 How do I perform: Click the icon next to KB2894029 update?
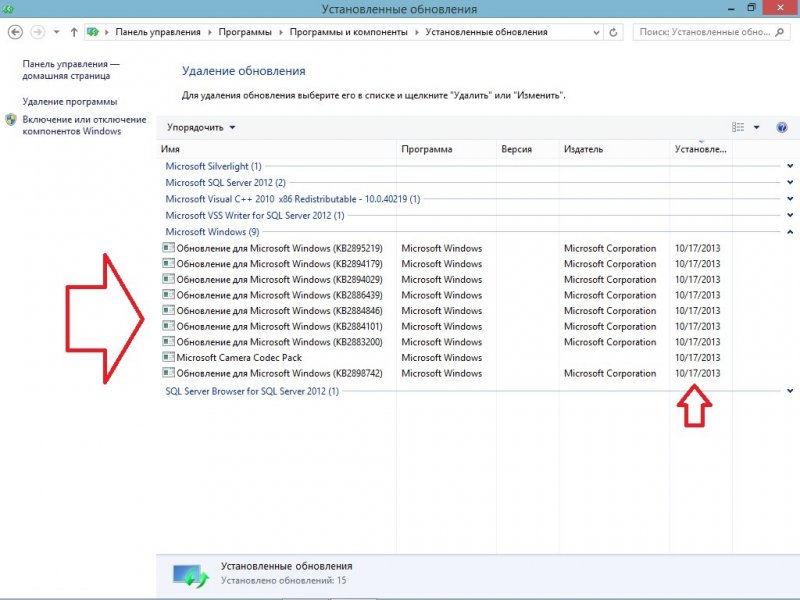pyautogui.click(x=168, y=279)
